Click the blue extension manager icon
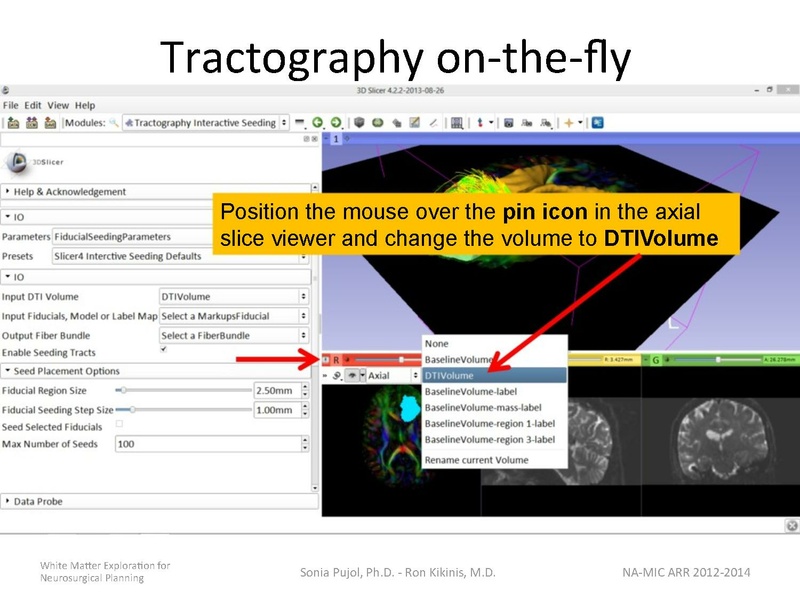This screenshot has width=800, height=600. (x=597, y=122)
